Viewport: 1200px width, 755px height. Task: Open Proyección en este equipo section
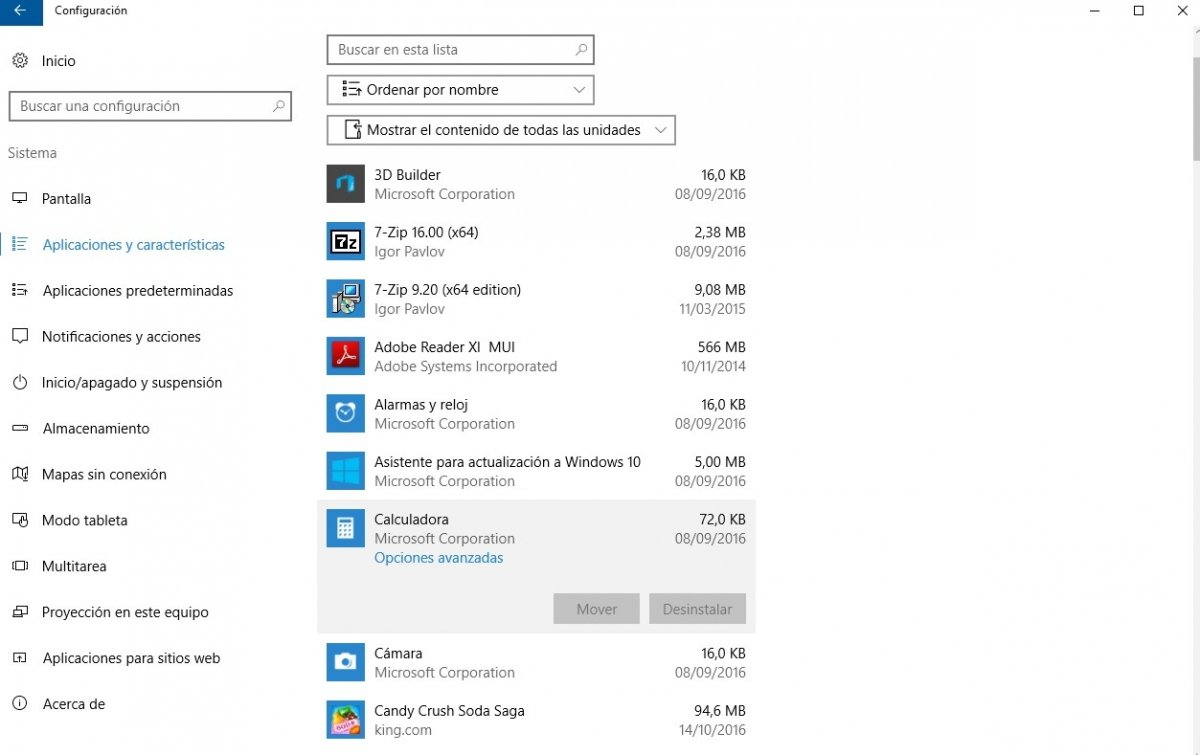(125, 612)
